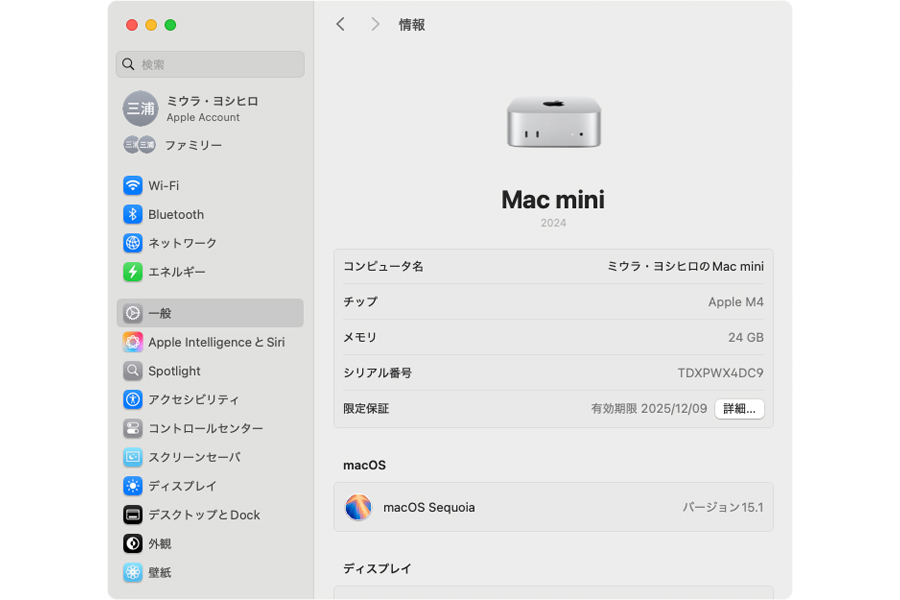Select アクセシビリティ label in sidebar
Image resolution: width=900 pixels, height=600 pixels.
[x=194, y=400]
